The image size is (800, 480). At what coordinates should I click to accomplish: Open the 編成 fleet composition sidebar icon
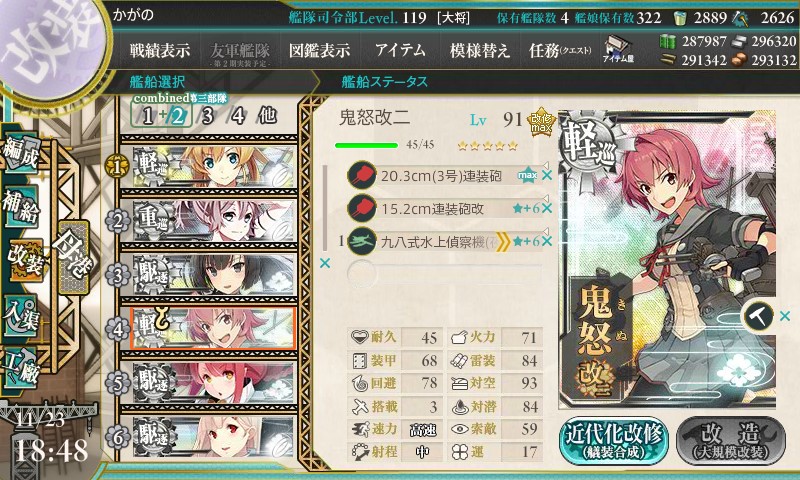(21, 154)
